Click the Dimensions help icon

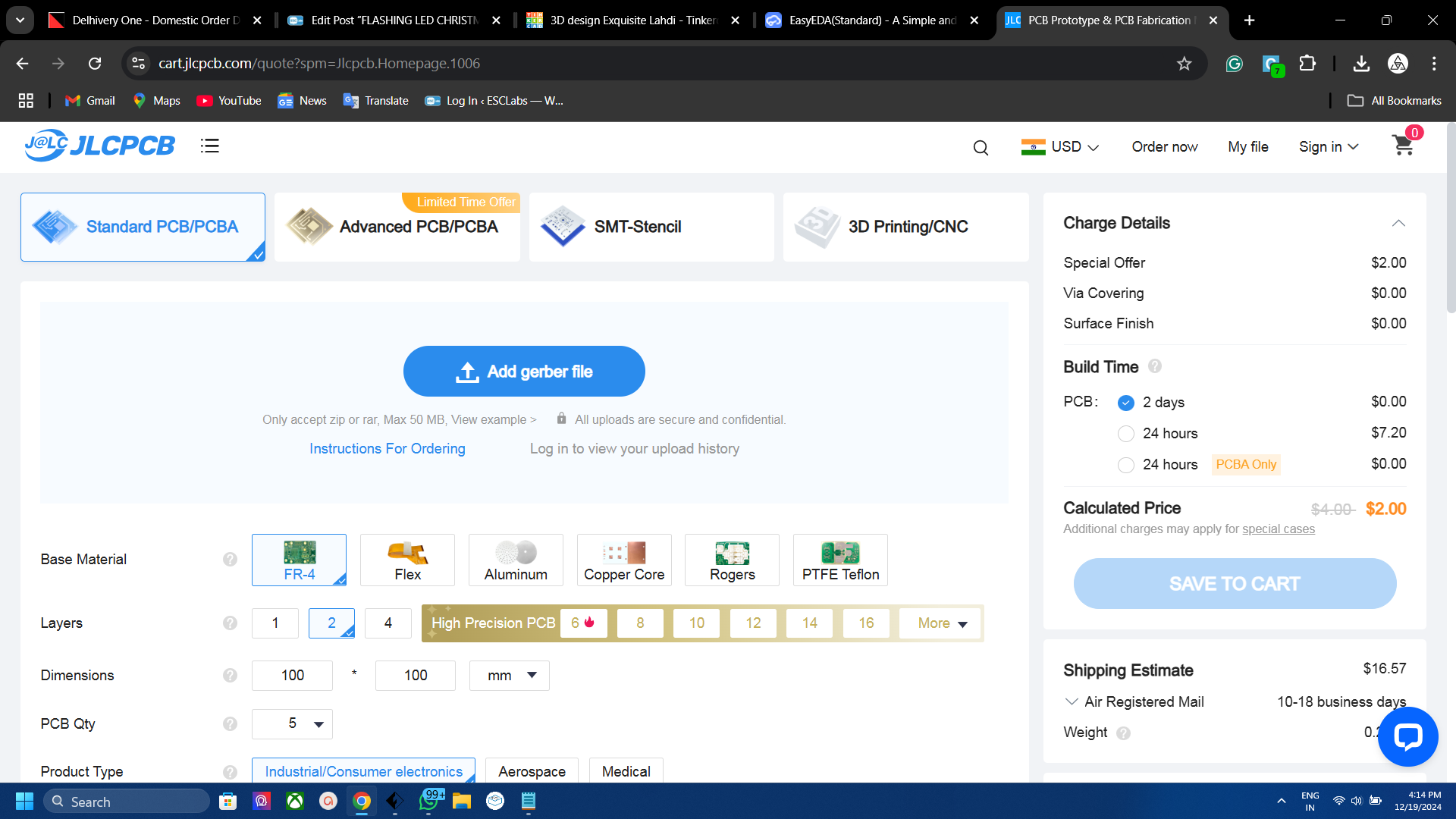tap(230, 675)
